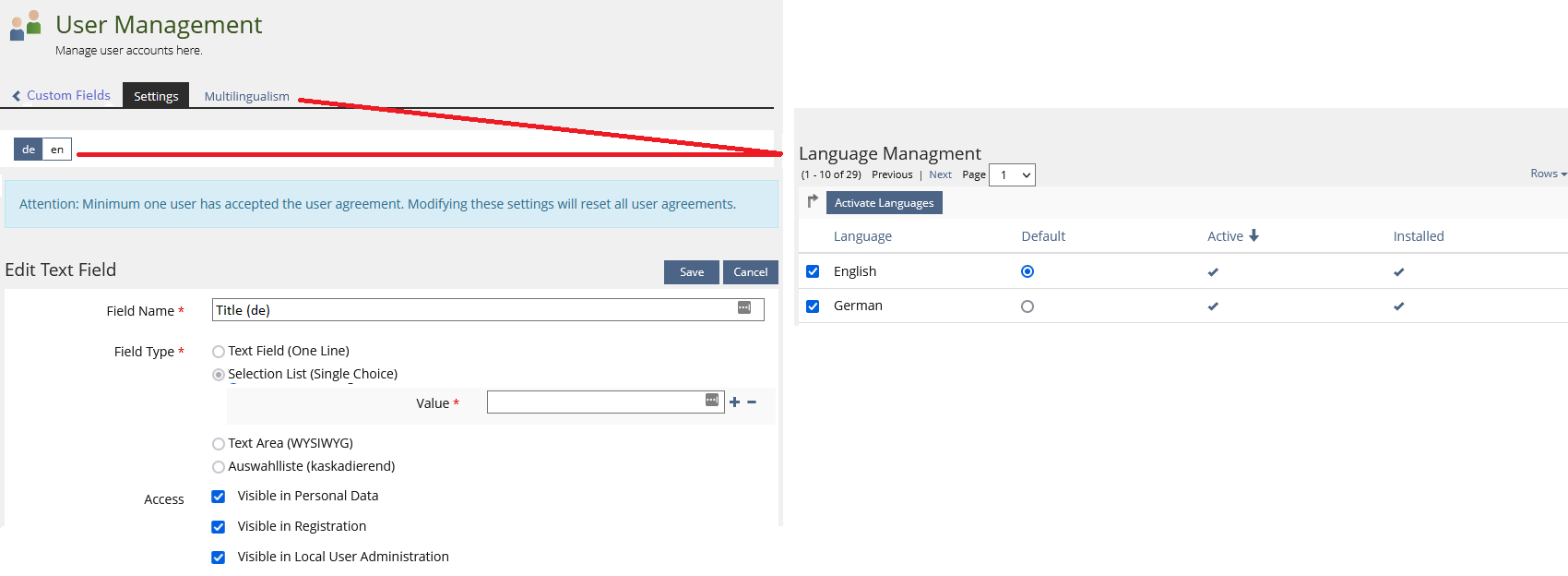Screen dimensions: 1568x576
Task: Sort by Active column arrow icon
Action: tap(1253, 236)
